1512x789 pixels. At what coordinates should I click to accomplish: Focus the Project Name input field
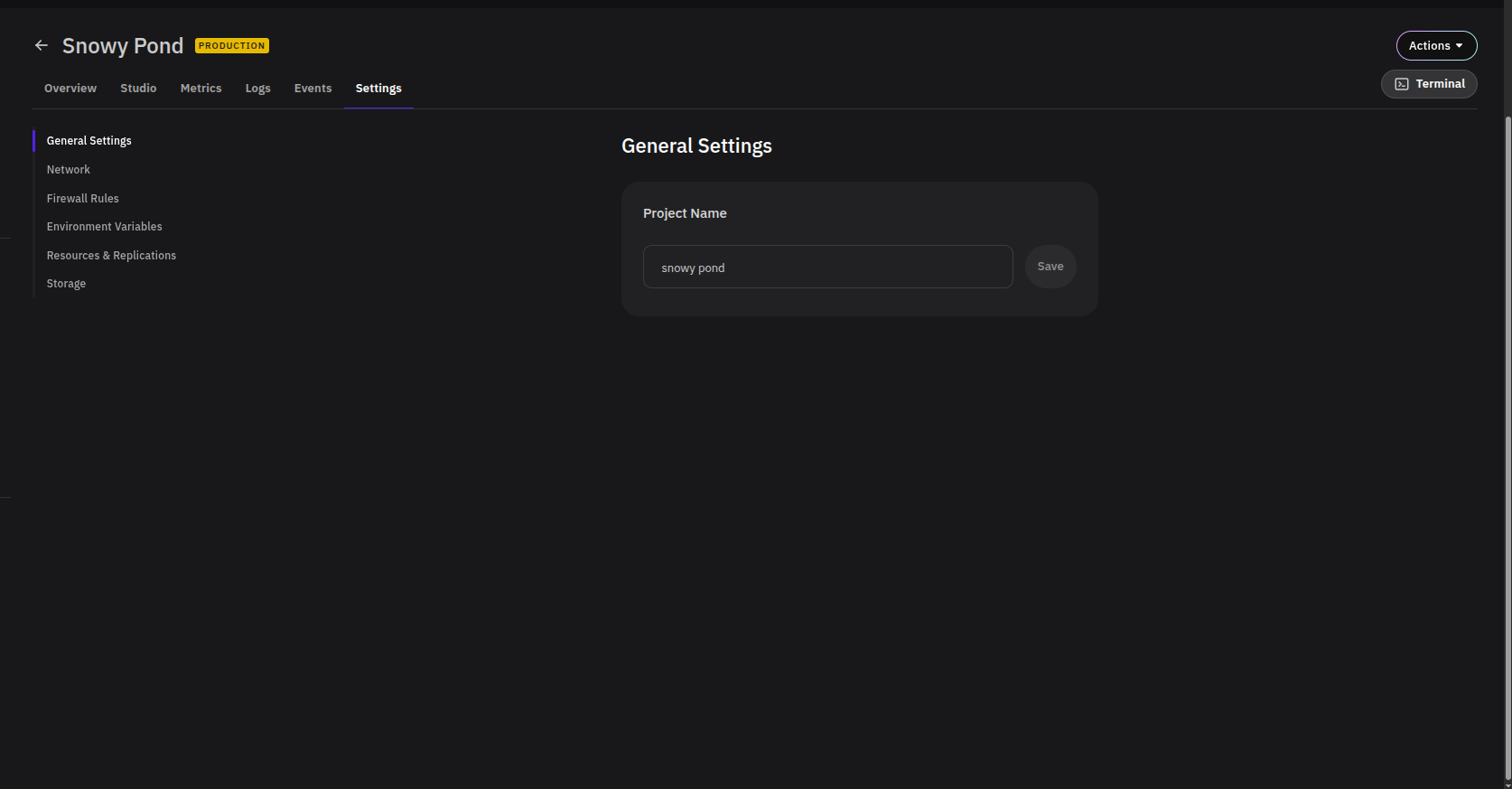coord(828,267)
